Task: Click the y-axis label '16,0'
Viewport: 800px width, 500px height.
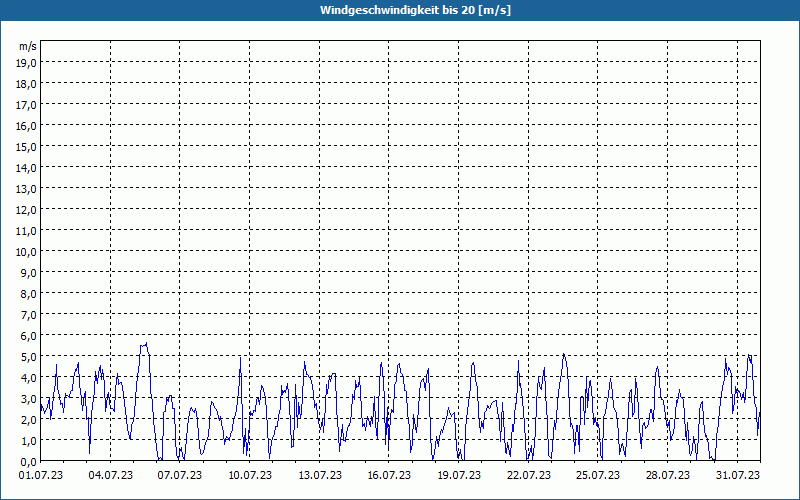Action: pos(27,126)
